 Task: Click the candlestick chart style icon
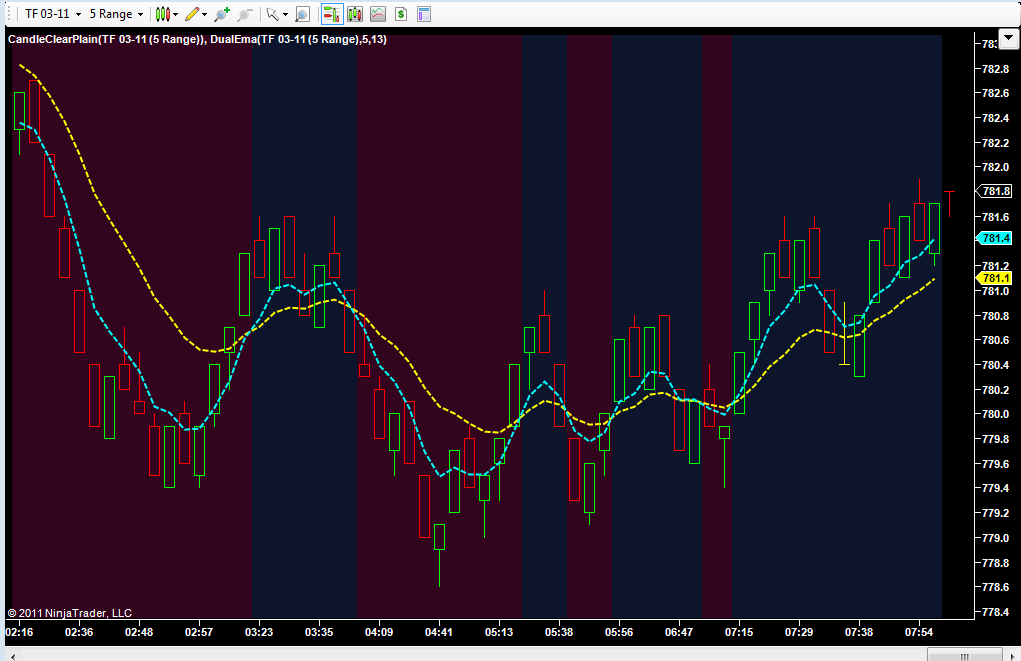[x=162, y=14]
